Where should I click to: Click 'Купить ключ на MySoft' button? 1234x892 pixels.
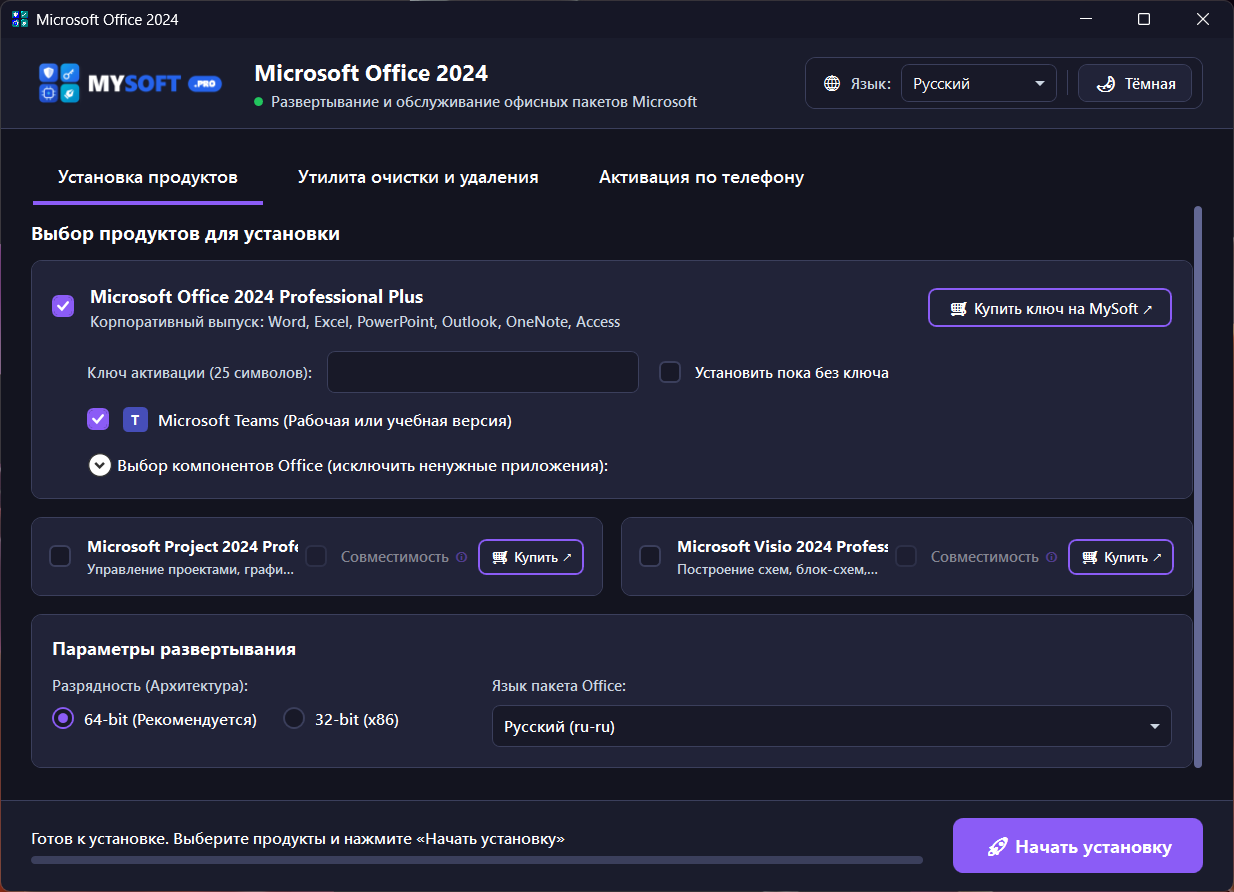(x=1049, y=308)
